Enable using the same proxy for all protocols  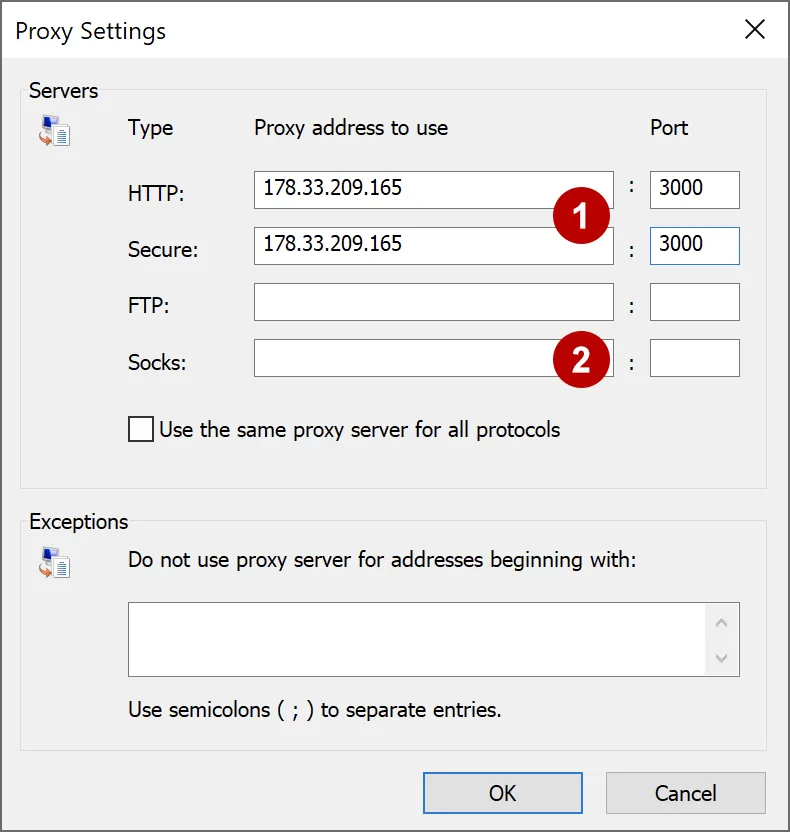tap(141, 429)
